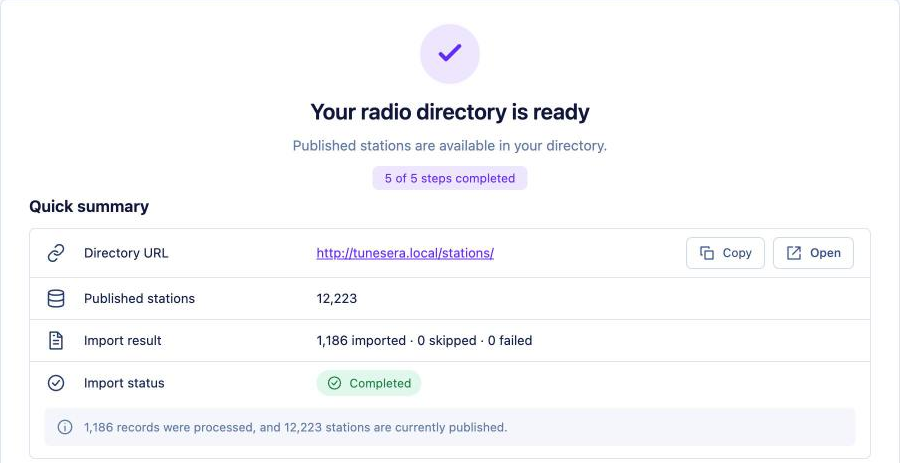Click the database icon beside Published stations

coord(56,298)
